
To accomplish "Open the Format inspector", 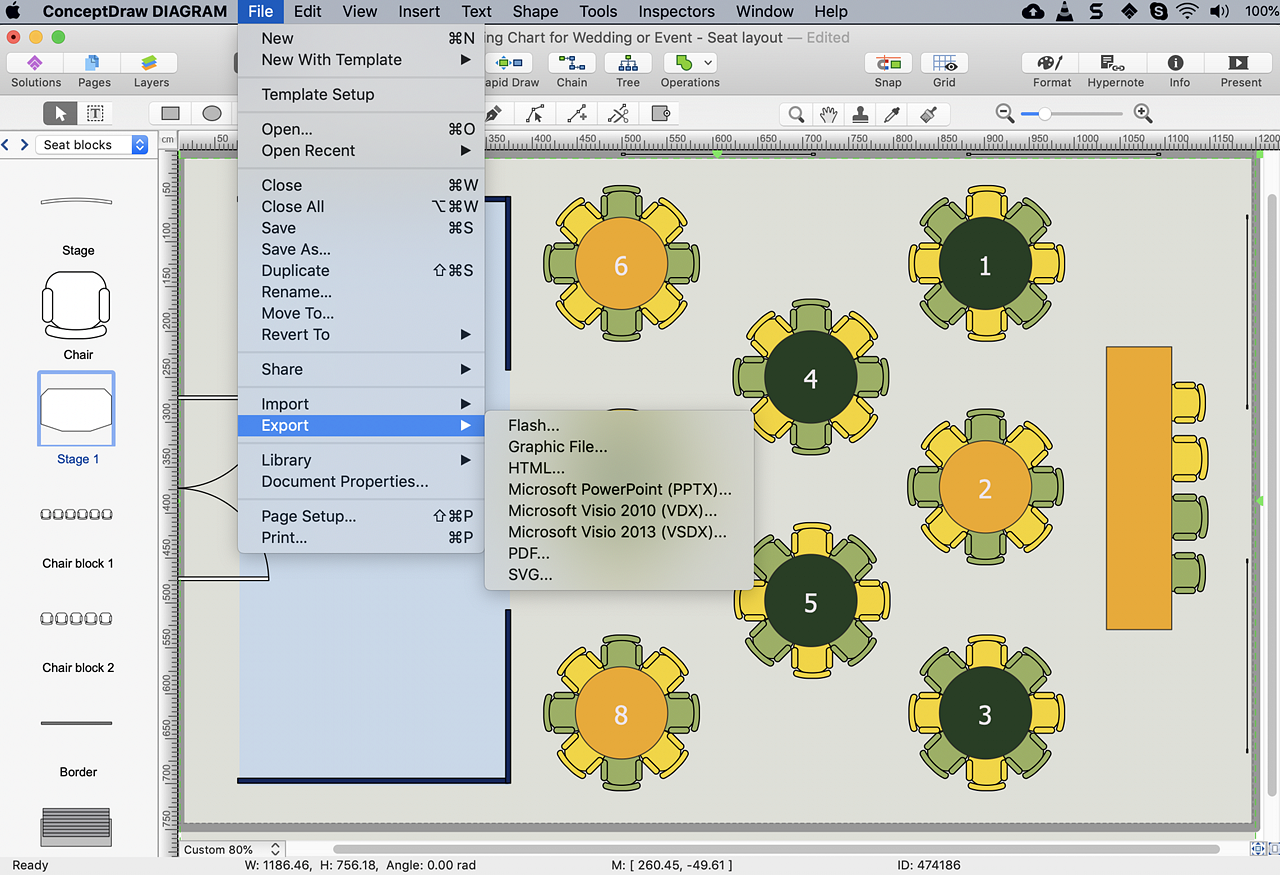I will click(x=1052, y=70).
